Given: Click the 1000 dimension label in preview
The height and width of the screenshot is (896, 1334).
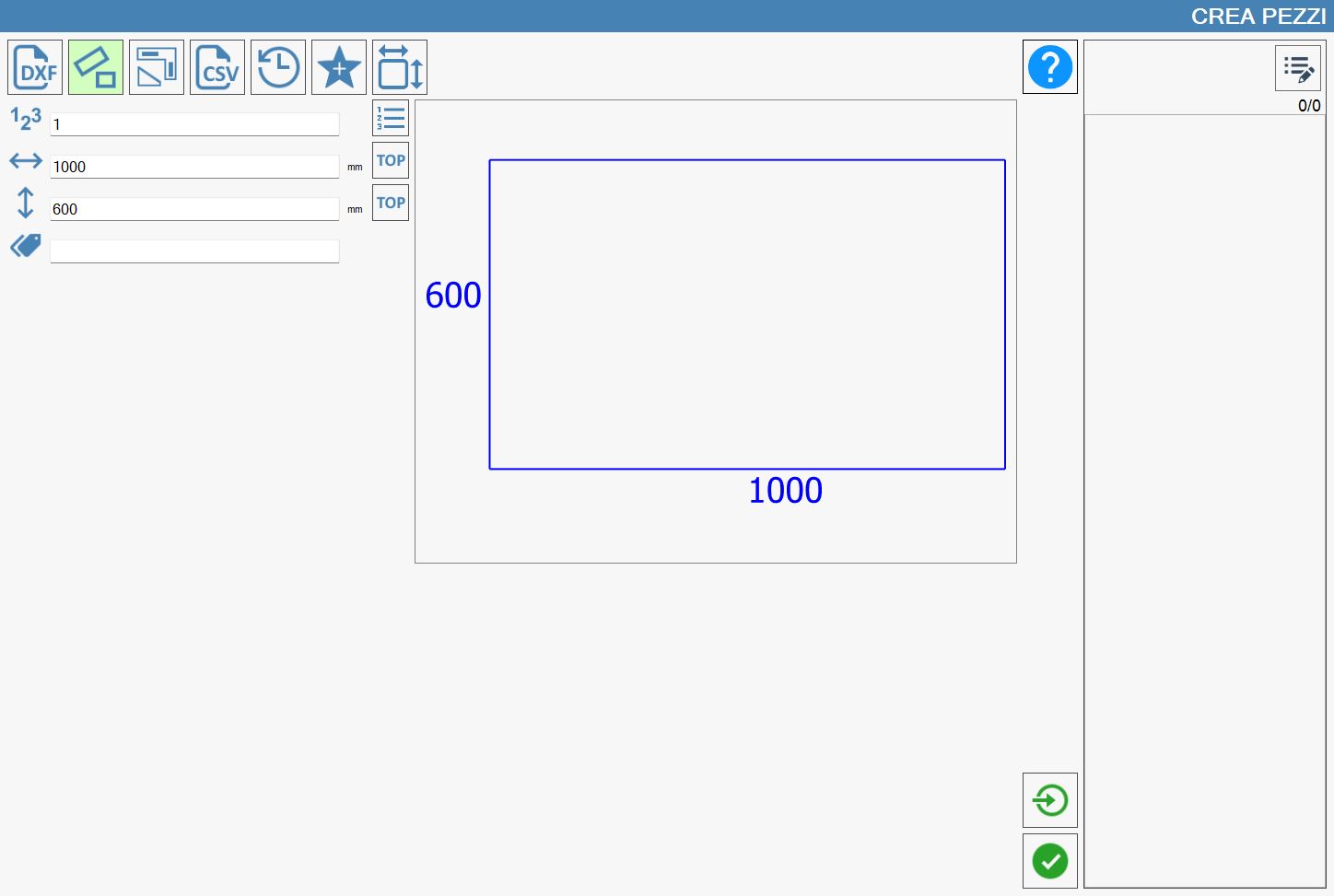Looking at the screenshot, I should (785, 491).
